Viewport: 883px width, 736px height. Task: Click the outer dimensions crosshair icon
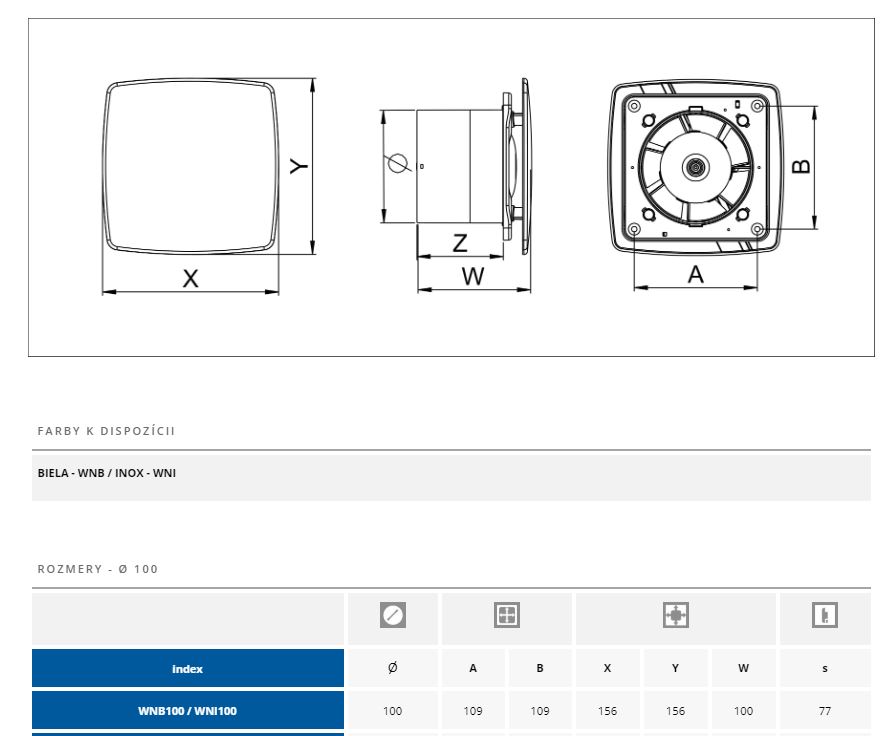point(676,616)
